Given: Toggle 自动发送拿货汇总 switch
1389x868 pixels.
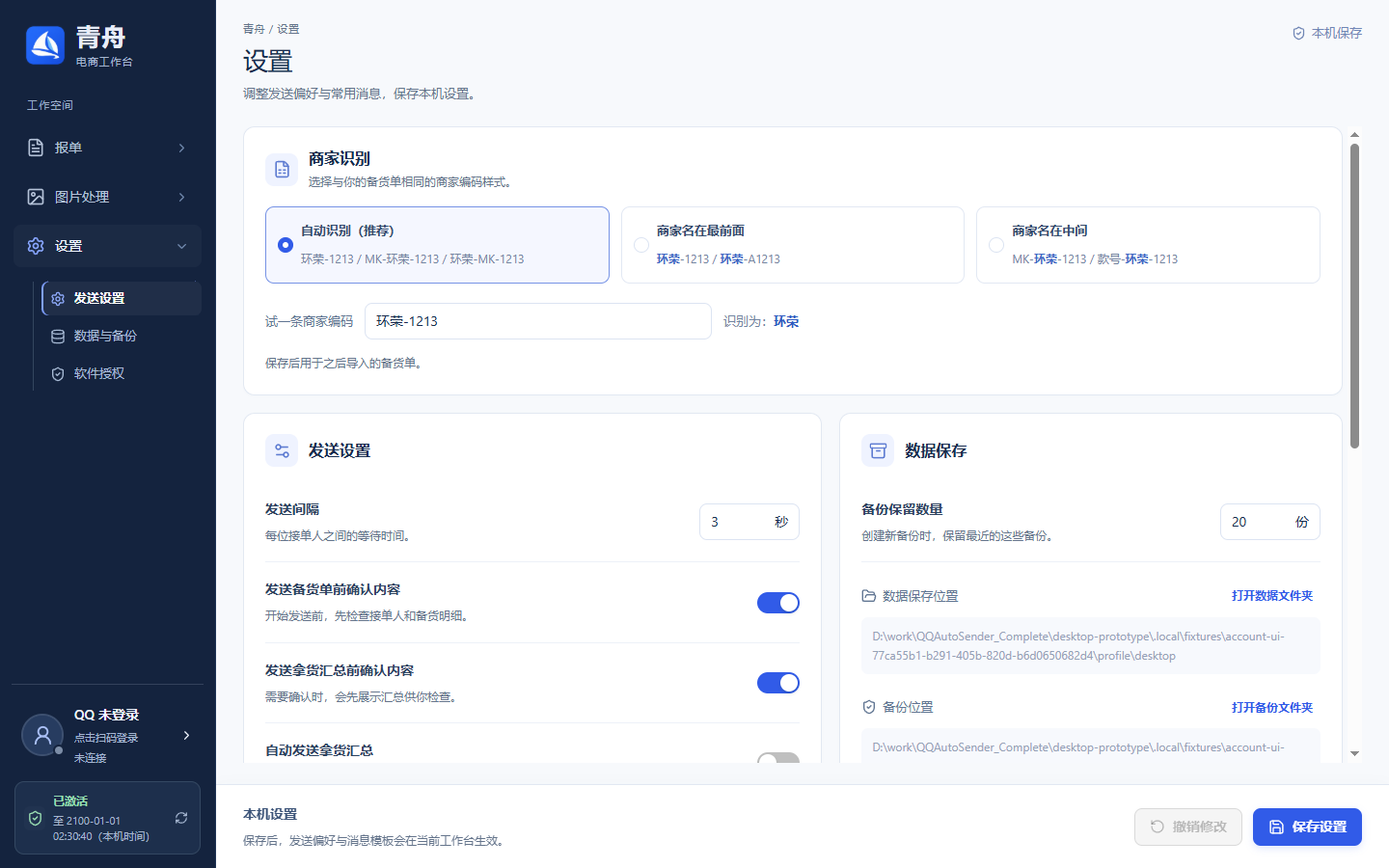Looking at the screenshot, I should (778, 759).
